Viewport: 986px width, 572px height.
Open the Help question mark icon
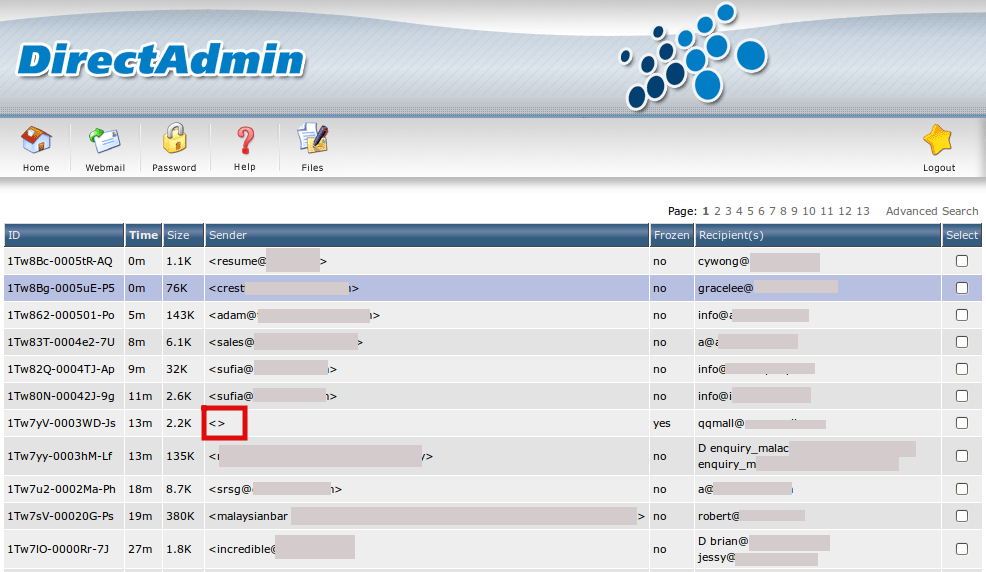tap(245, 140)
